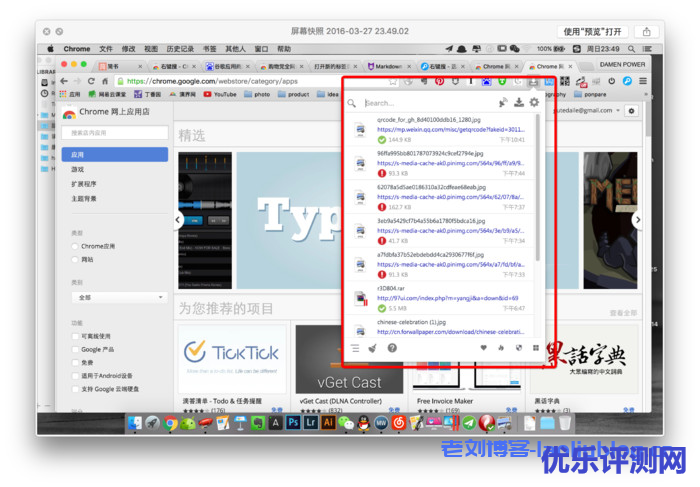Select 扩展程序 in the store sidebar
Image resolution: width=700 pixels, height=487 pixels.
pyautogui.click(x=86, y=184)
